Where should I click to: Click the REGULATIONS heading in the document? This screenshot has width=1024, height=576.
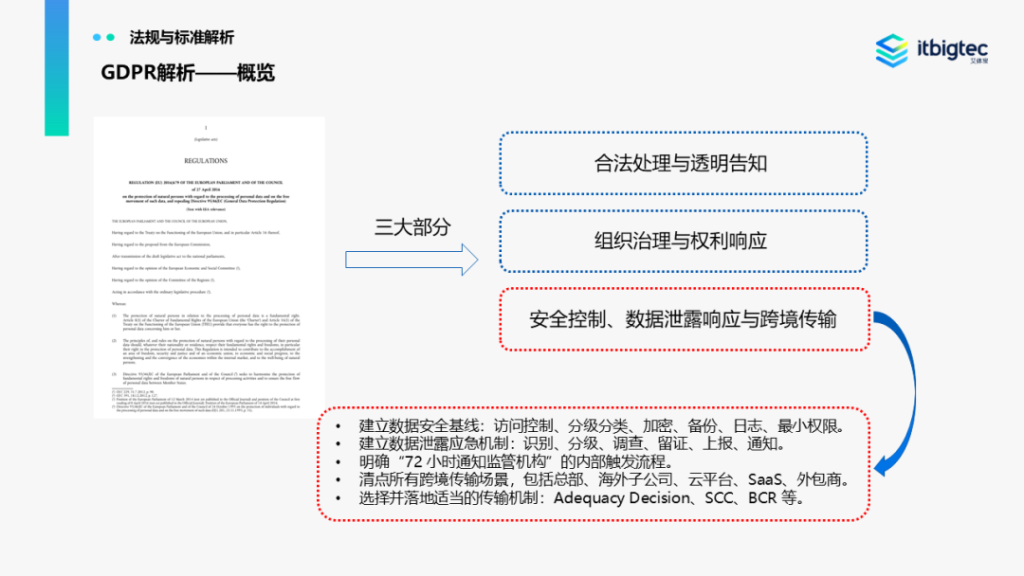pos(205,160)
